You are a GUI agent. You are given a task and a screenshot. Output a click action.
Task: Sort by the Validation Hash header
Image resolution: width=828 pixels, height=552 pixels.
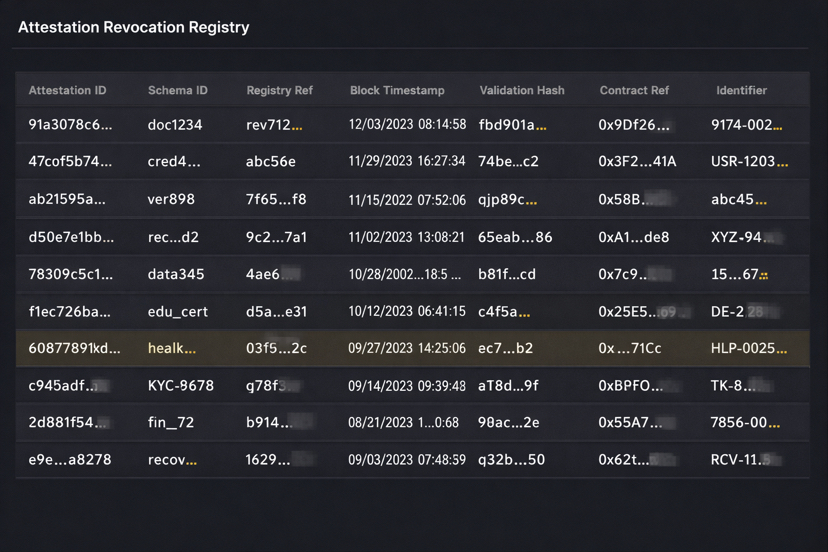click(521, 90)
